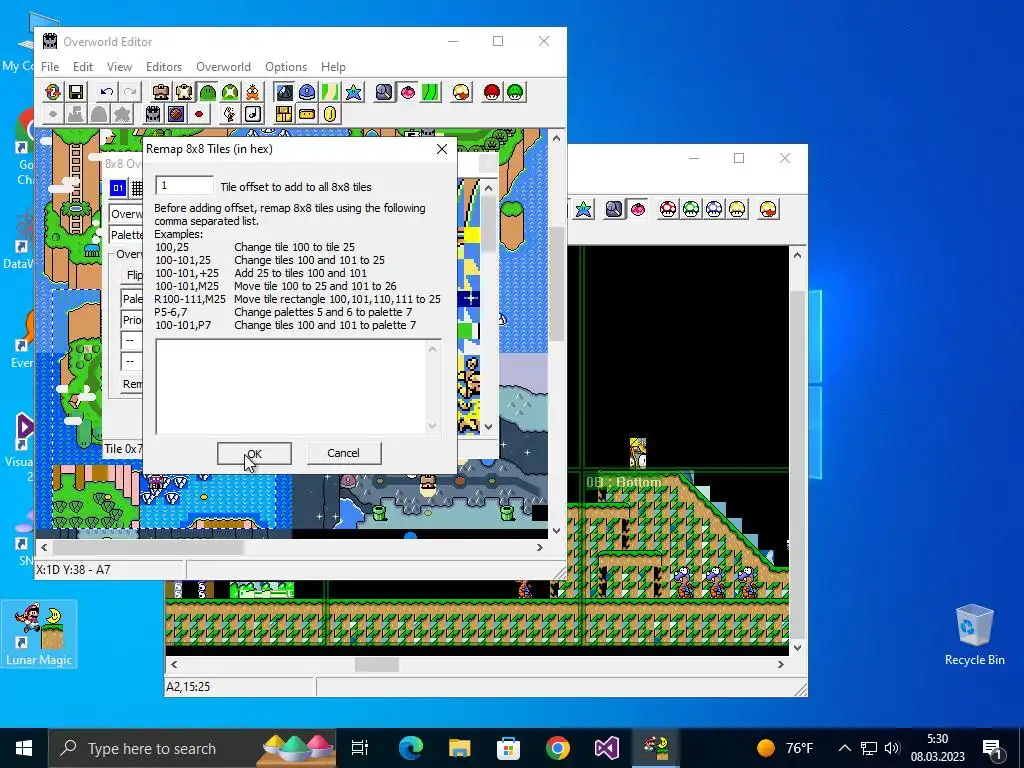1024x768 pixels.
Task: Click the 8x8 tile palette scroll-down arrow
Action: 488,426
